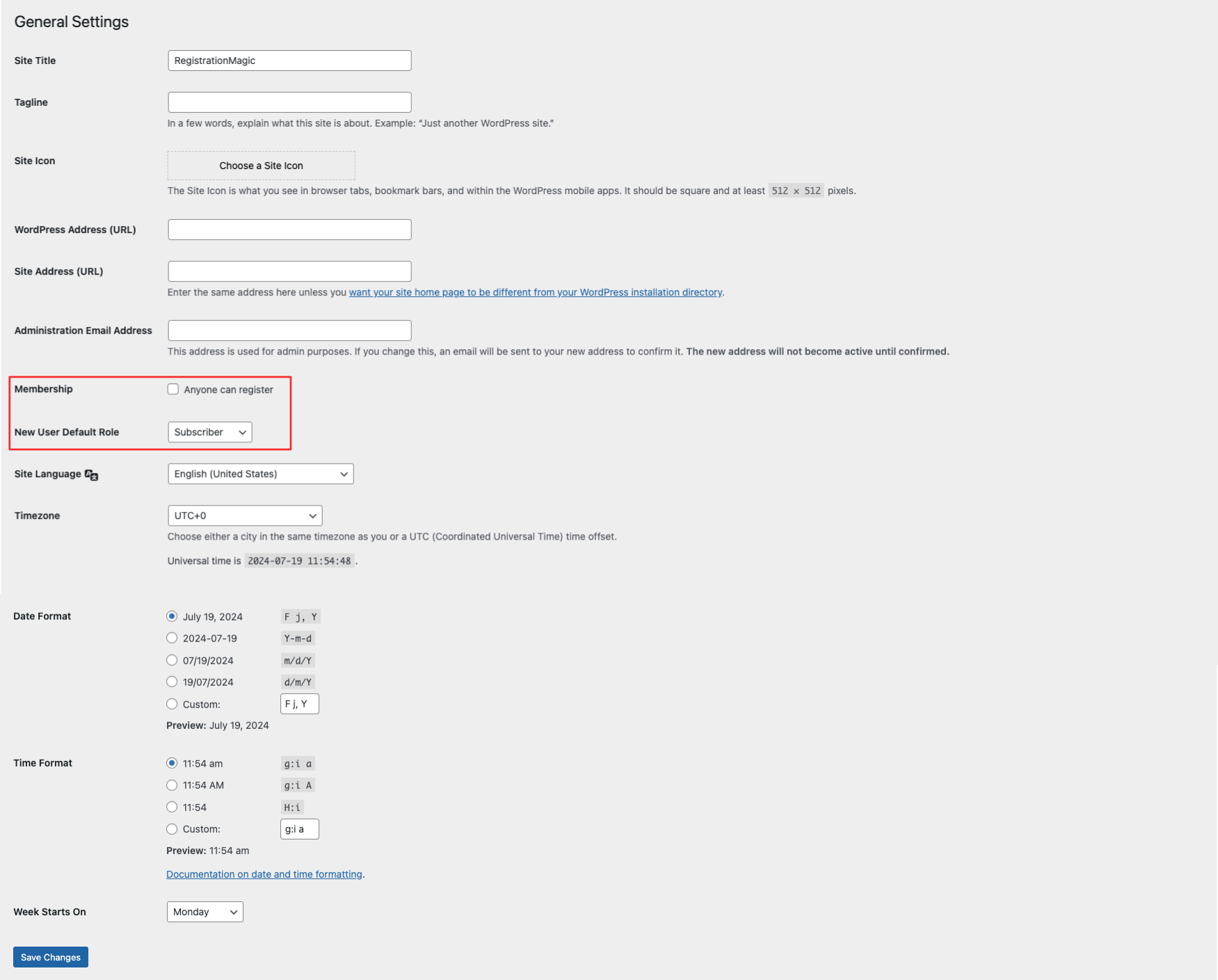Click the Site Title input field
This screenshot has height=980, width=1218.
click(289, 61)
